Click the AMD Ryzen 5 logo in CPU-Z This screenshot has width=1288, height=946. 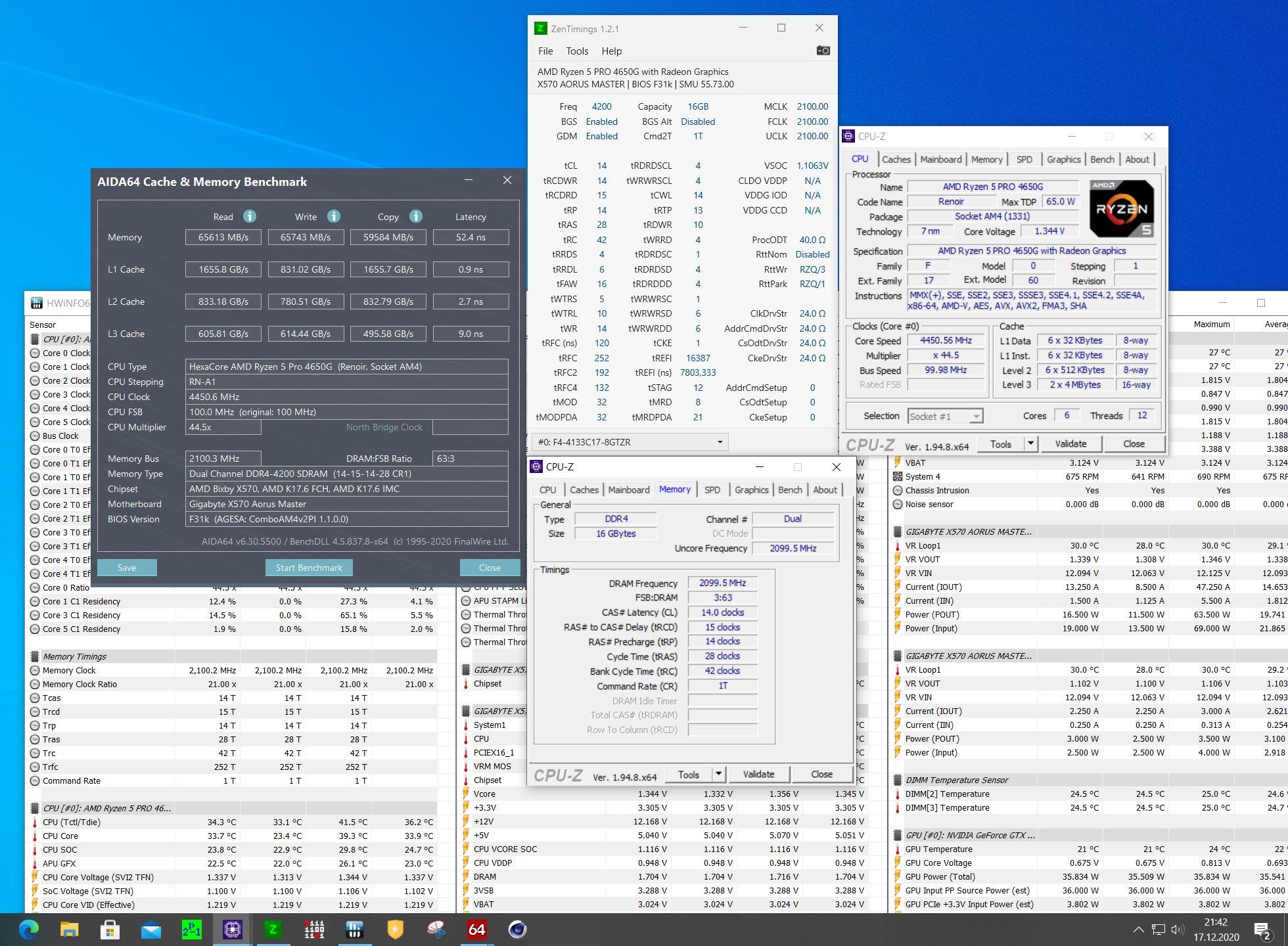(x=1122, y=209)
